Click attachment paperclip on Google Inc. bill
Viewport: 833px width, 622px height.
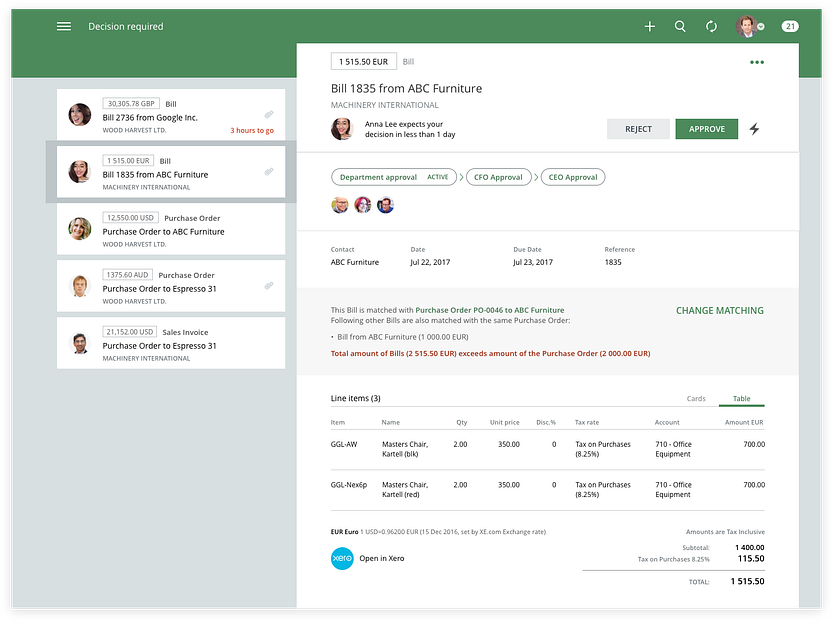click(x=269, y=114)
